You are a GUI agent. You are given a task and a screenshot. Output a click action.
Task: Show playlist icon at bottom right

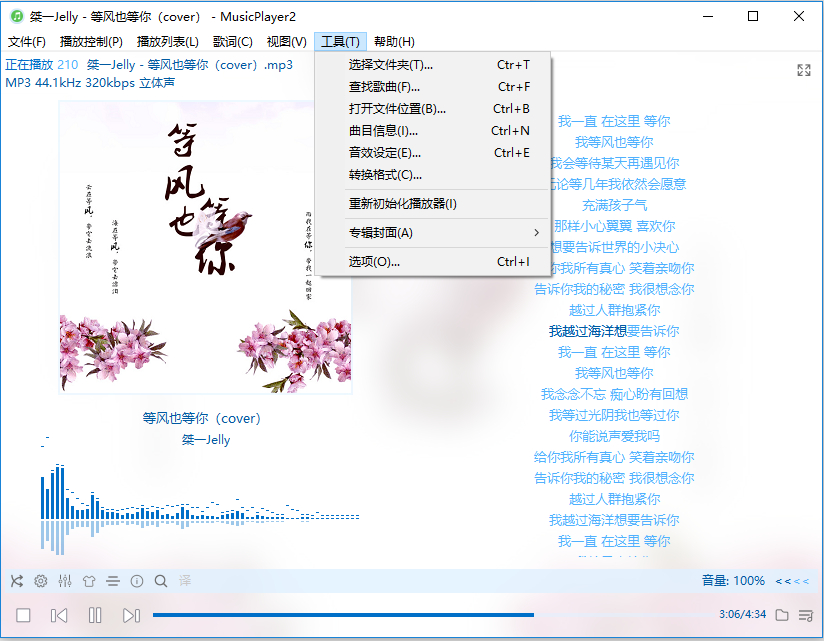click(806, 615)
